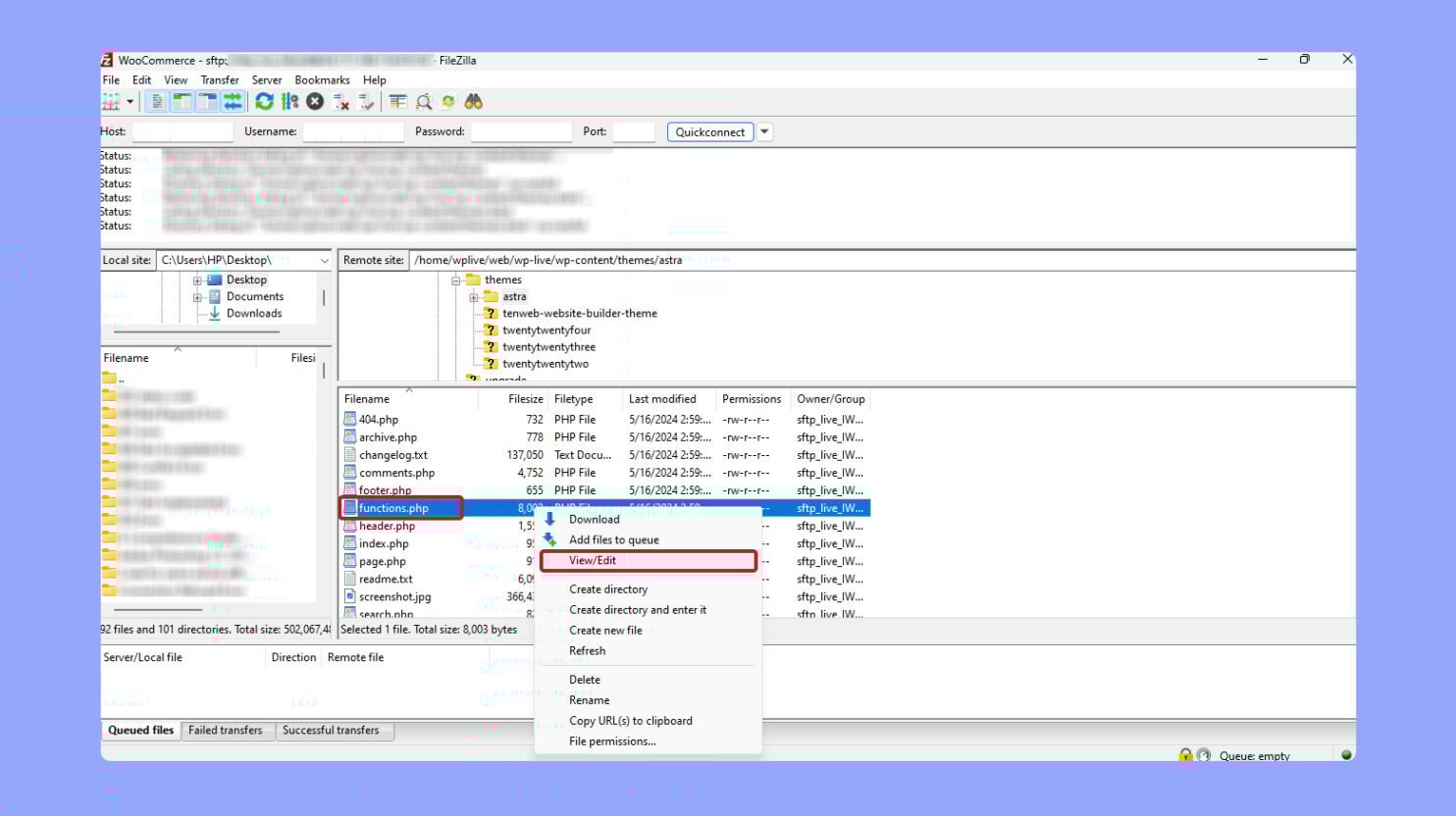Collapse the themes folder
This screenshot has width=1456, height=816.
tap(455, 280)
